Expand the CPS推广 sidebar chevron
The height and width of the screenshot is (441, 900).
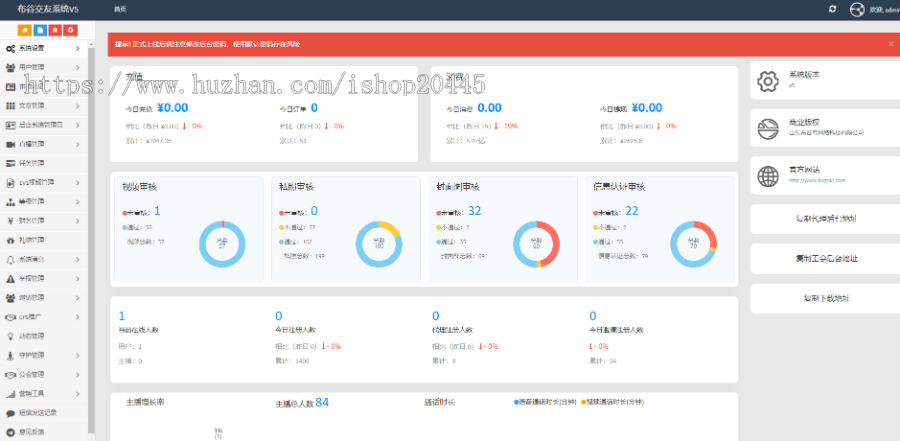coord(77,317)
